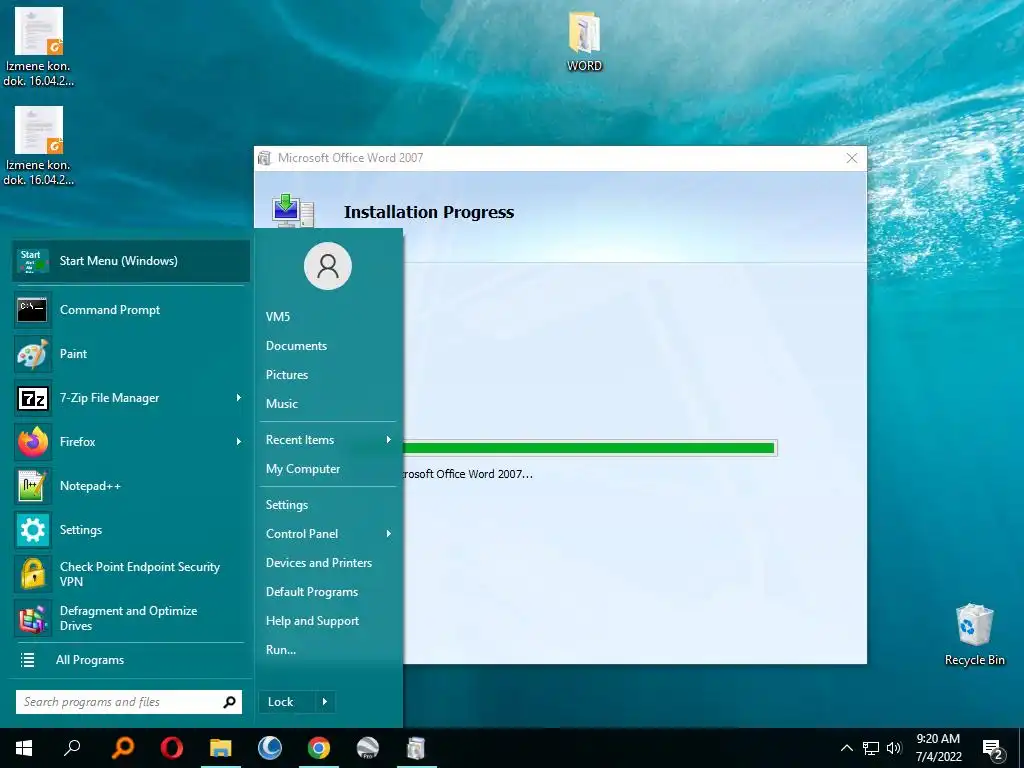Click the Installation Progress computer download icon
This screenshot has height=768, width=1024.
[x=293, y=210]
